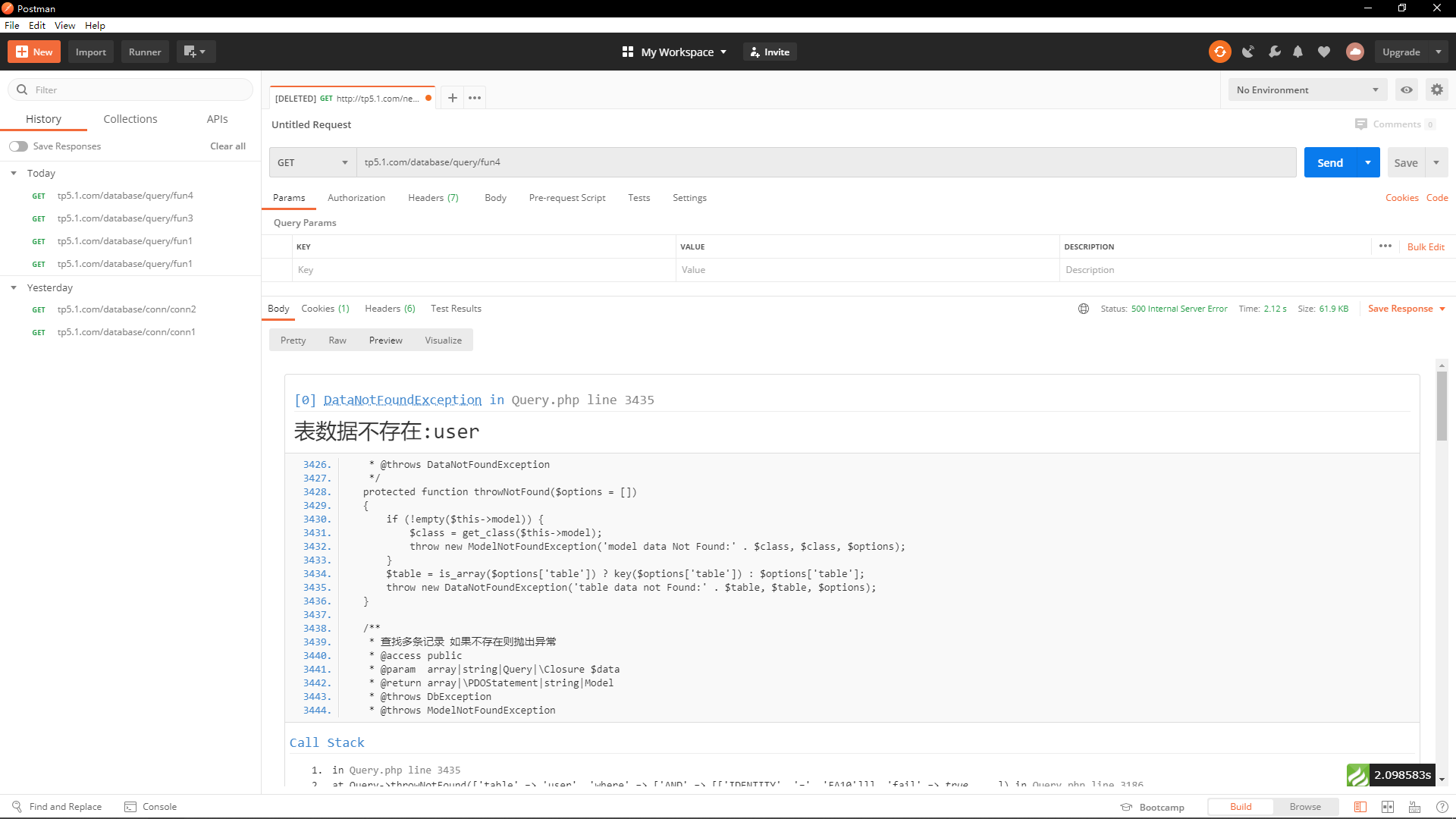The width and height of the screenshot is (1456, 819).
Task: Open the Runner
Action: point(145,52)
